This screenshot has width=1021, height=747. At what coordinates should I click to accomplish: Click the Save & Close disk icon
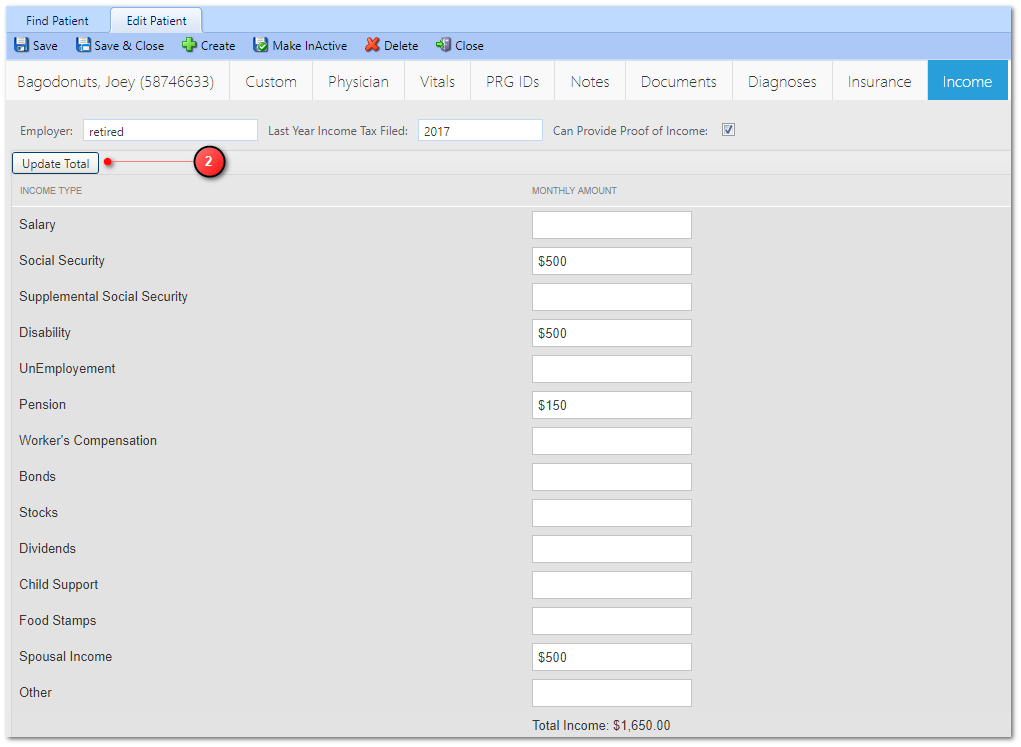pos(83,45)
